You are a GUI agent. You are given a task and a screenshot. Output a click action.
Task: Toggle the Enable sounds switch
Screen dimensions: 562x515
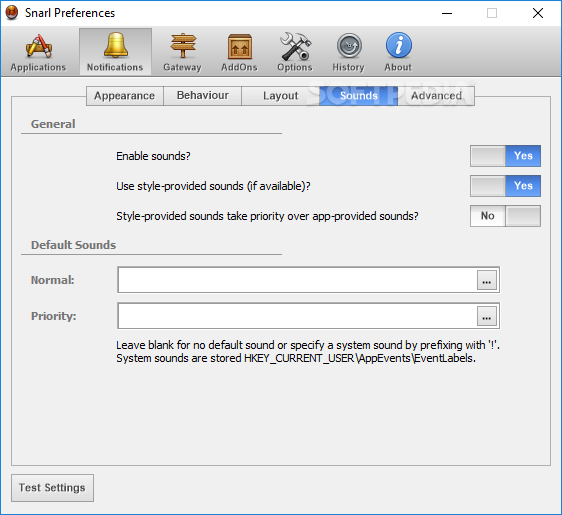click(505, 156)
